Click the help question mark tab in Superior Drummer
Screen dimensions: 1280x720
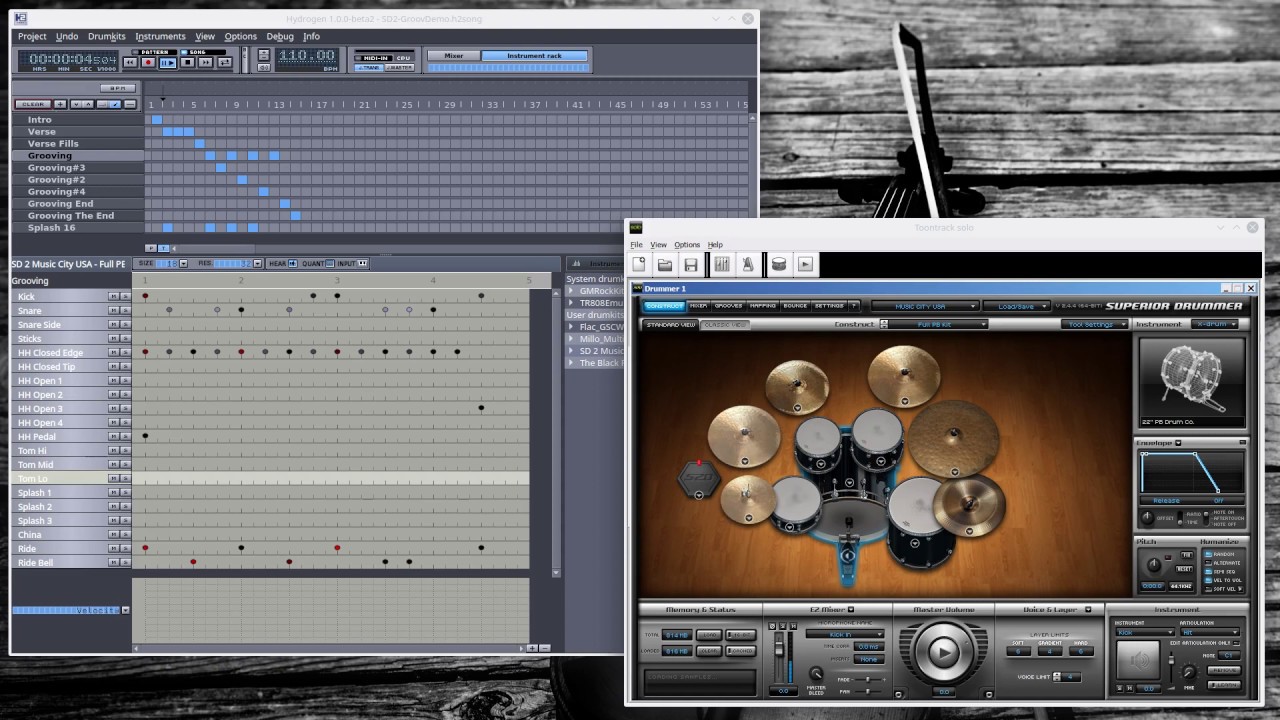pyautogui.click(x=853, y=306)
